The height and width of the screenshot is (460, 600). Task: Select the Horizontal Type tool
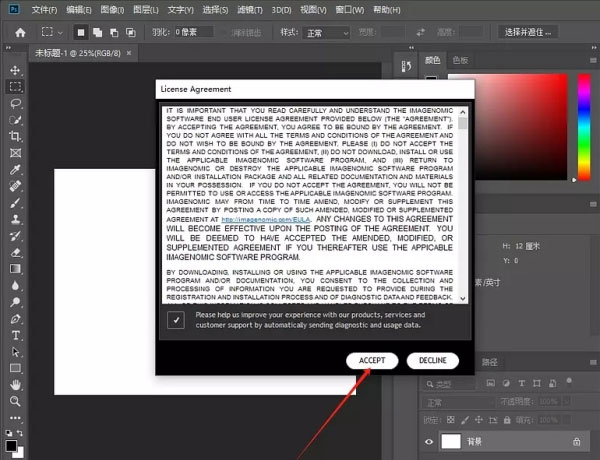coord(16,334)
